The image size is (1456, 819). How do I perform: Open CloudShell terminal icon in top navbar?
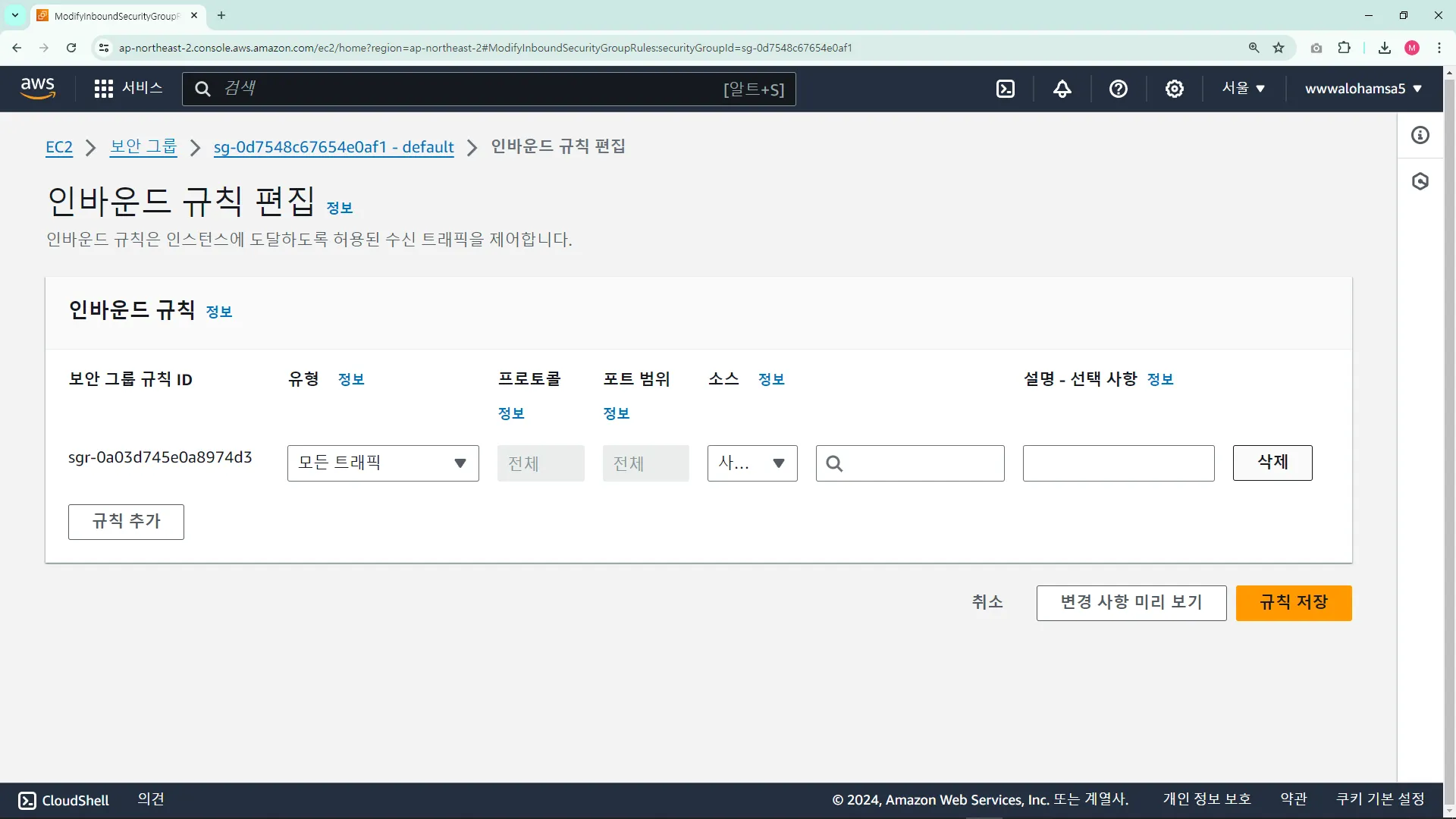(1006, 89)
